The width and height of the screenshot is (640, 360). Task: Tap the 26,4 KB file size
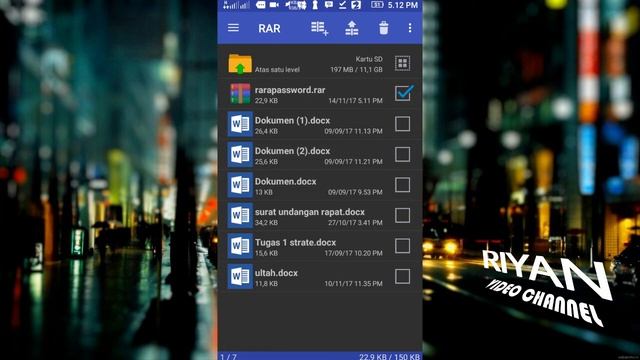tap(266, 131)
